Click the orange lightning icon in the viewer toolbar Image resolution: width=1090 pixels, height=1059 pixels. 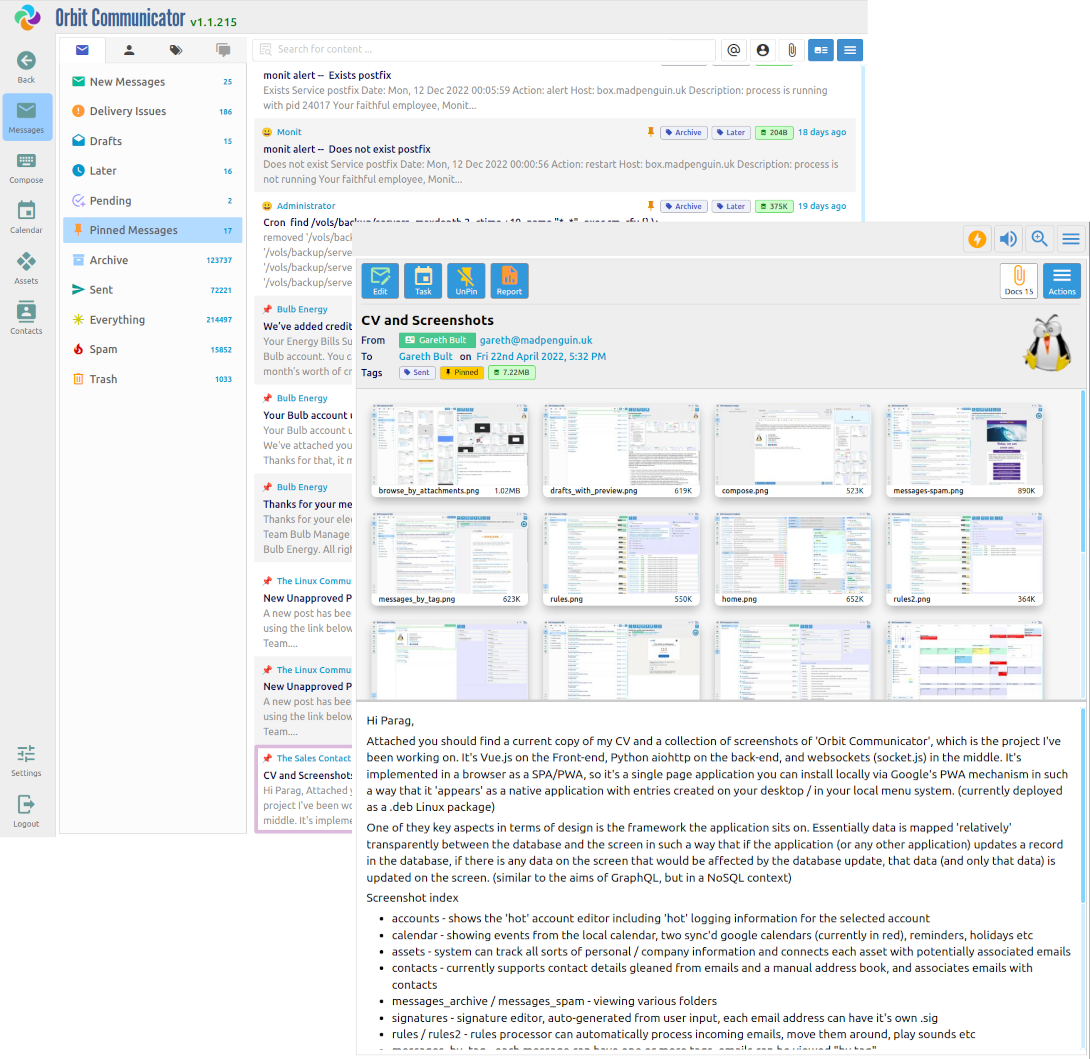click(977, 239)
